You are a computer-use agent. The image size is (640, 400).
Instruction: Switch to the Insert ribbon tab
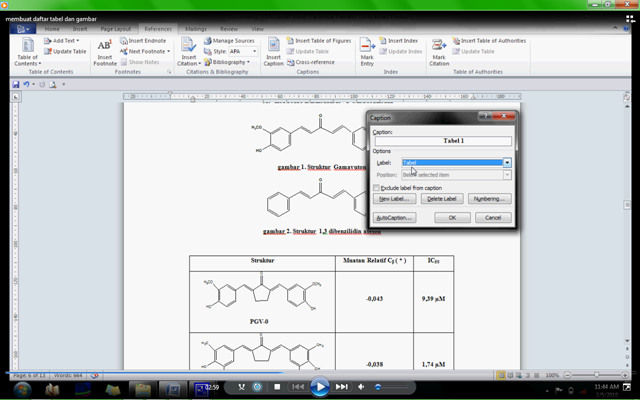[80, 29]
